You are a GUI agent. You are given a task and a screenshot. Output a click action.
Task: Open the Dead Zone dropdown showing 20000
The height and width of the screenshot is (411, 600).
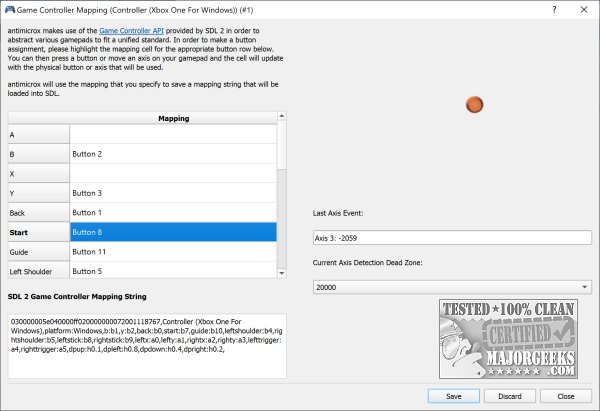click(x=452, y=287)
